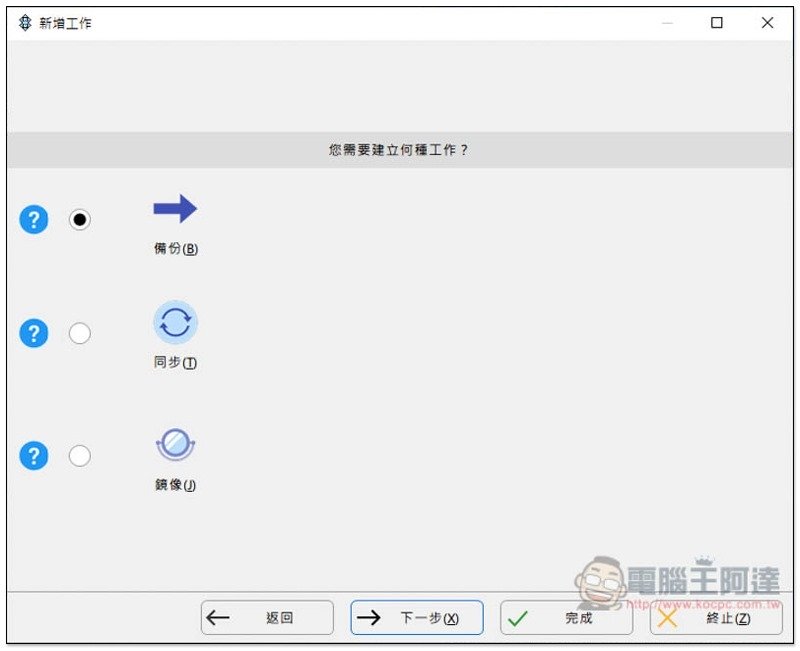Click the 同步(T) text label

176,363
